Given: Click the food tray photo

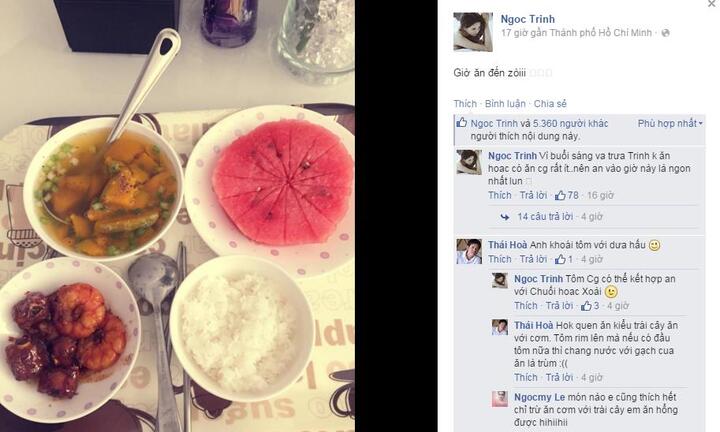Looking at the screenshot, I should [177, 216].
